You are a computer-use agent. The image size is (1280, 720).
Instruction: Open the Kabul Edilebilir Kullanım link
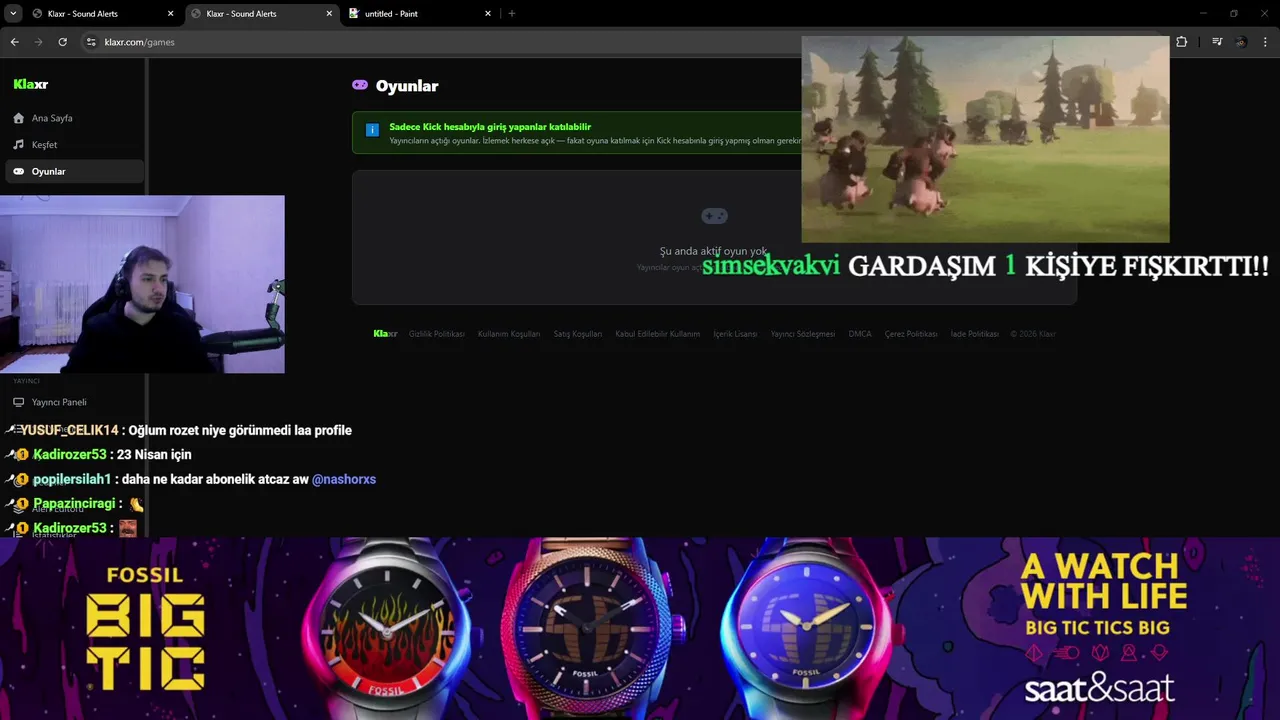[658, 334]
